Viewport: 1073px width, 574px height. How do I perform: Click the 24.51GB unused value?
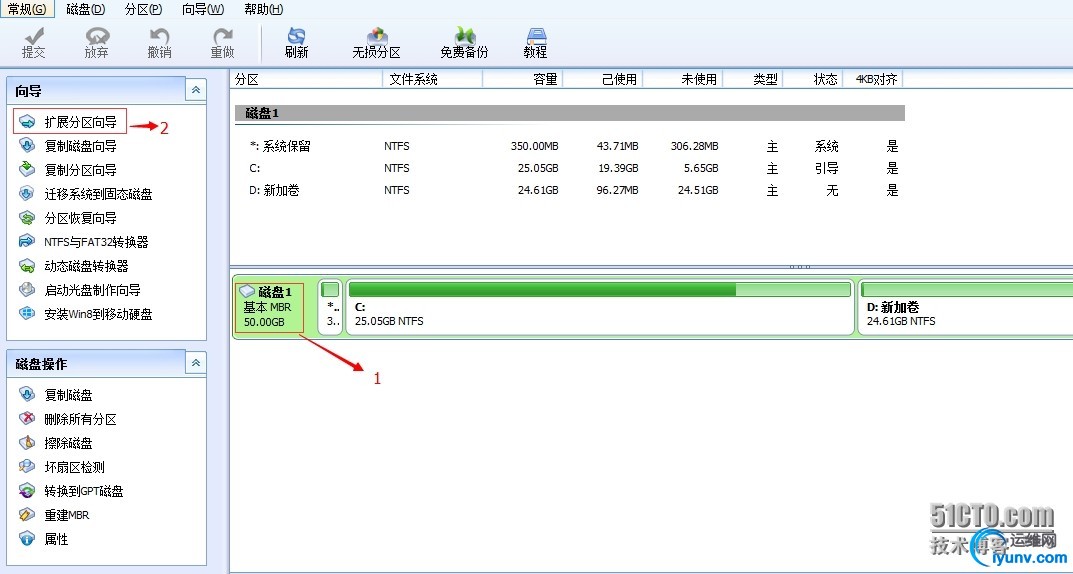click(699, 190)
